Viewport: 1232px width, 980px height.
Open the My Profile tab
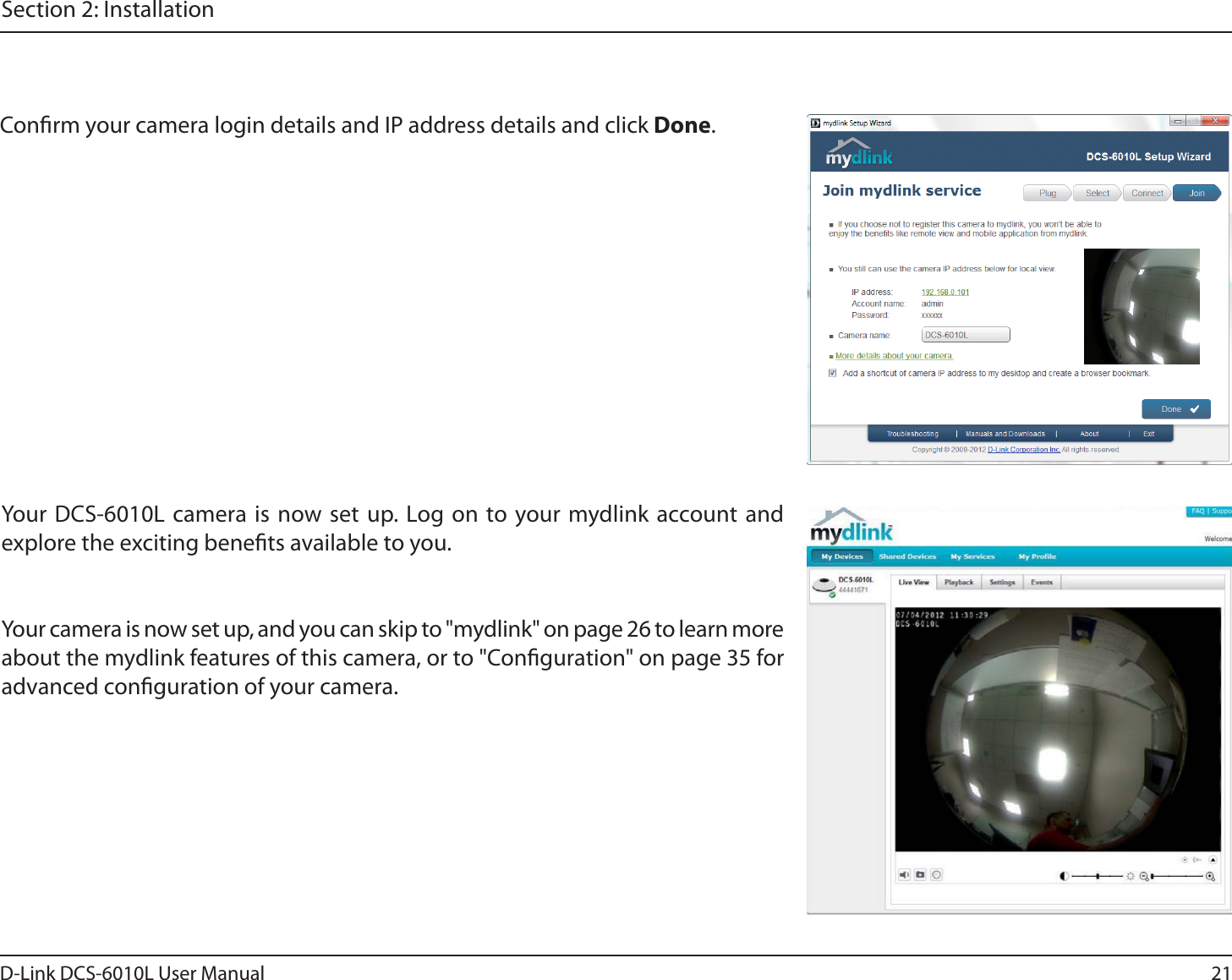pyautogui.click(x=1037, y=556)
